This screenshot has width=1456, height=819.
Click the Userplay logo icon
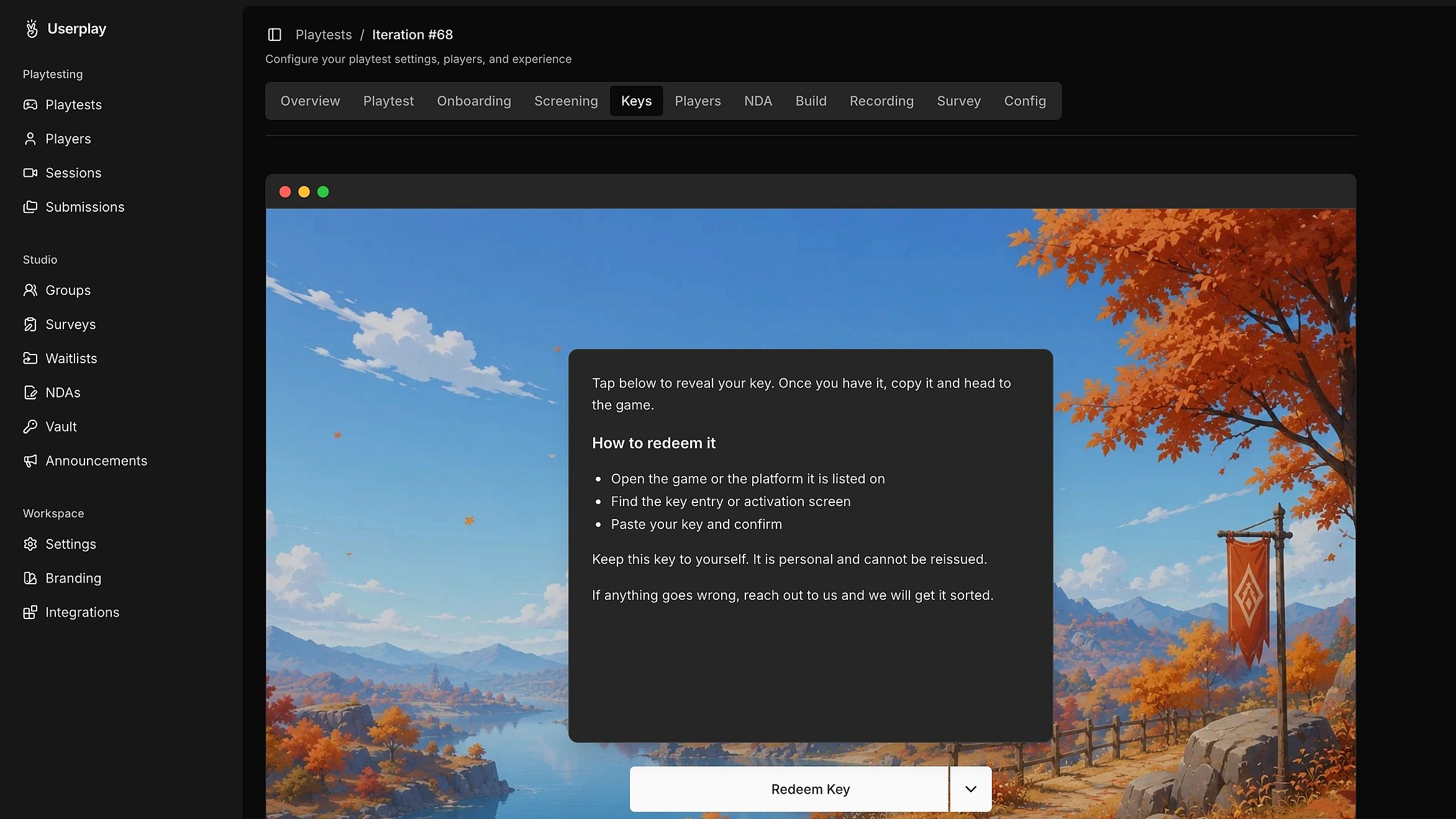(x=32, y=29)
